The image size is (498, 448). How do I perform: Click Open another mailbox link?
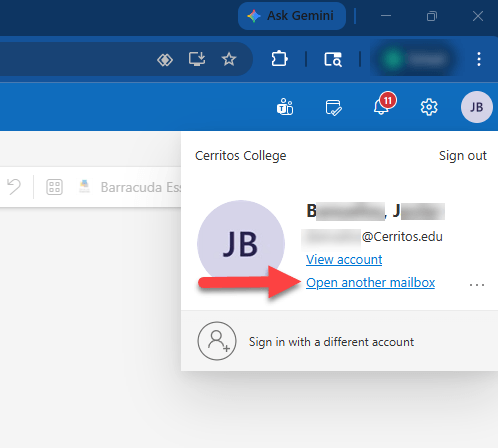[370, 283]
